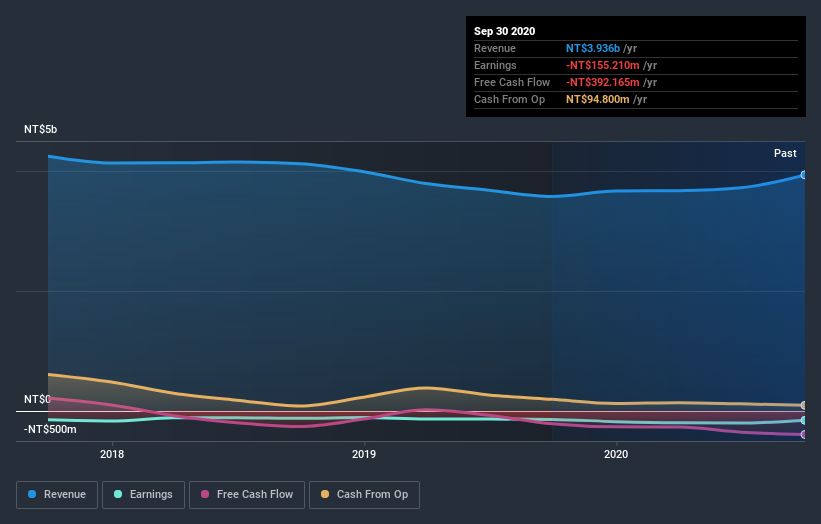Click the 2019 axis label
This screenshot has width=821, height=524.
click(364, 454)
